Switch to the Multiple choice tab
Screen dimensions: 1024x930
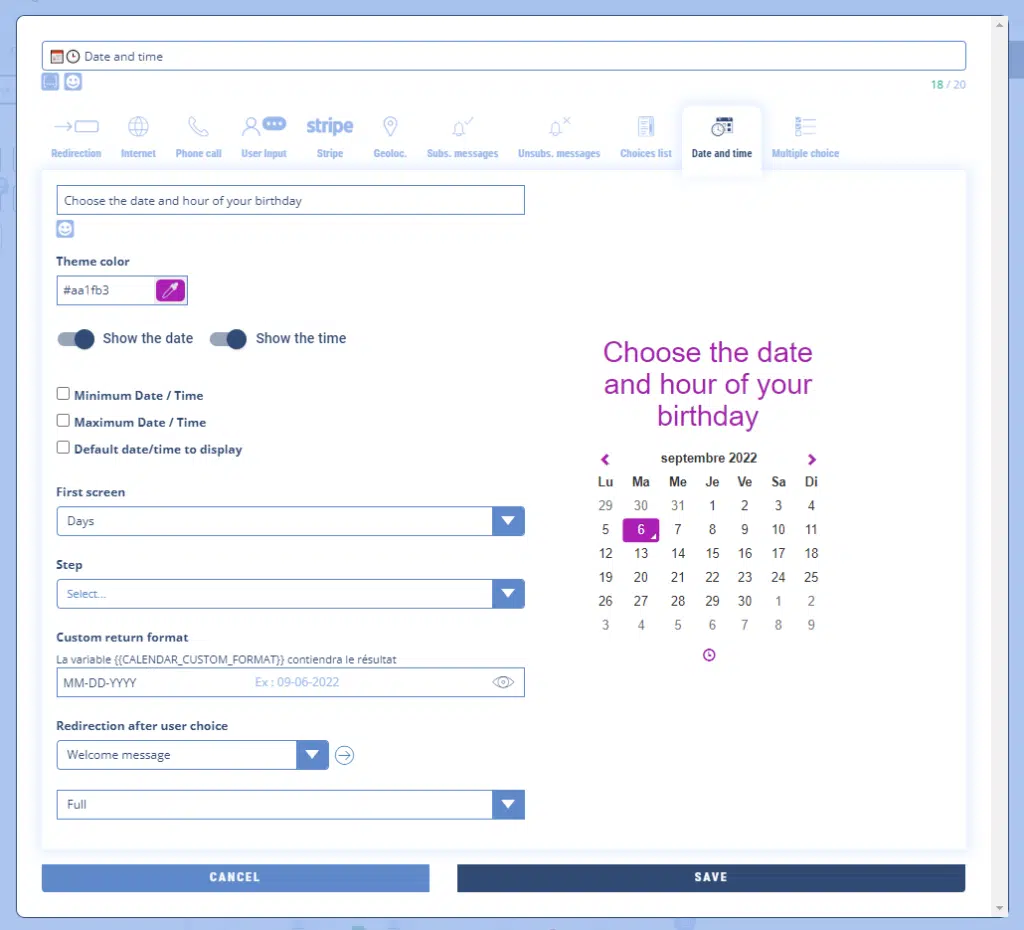(x=805, y=137)
